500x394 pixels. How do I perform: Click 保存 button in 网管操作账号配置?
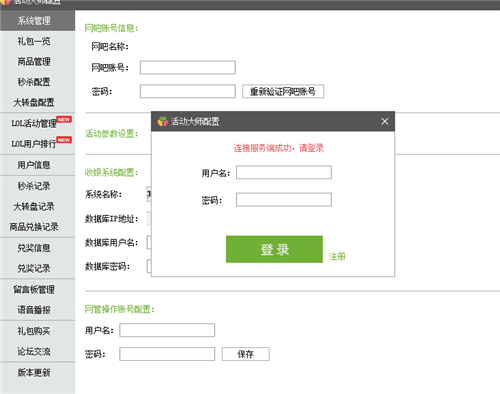[x=246, y=354]
